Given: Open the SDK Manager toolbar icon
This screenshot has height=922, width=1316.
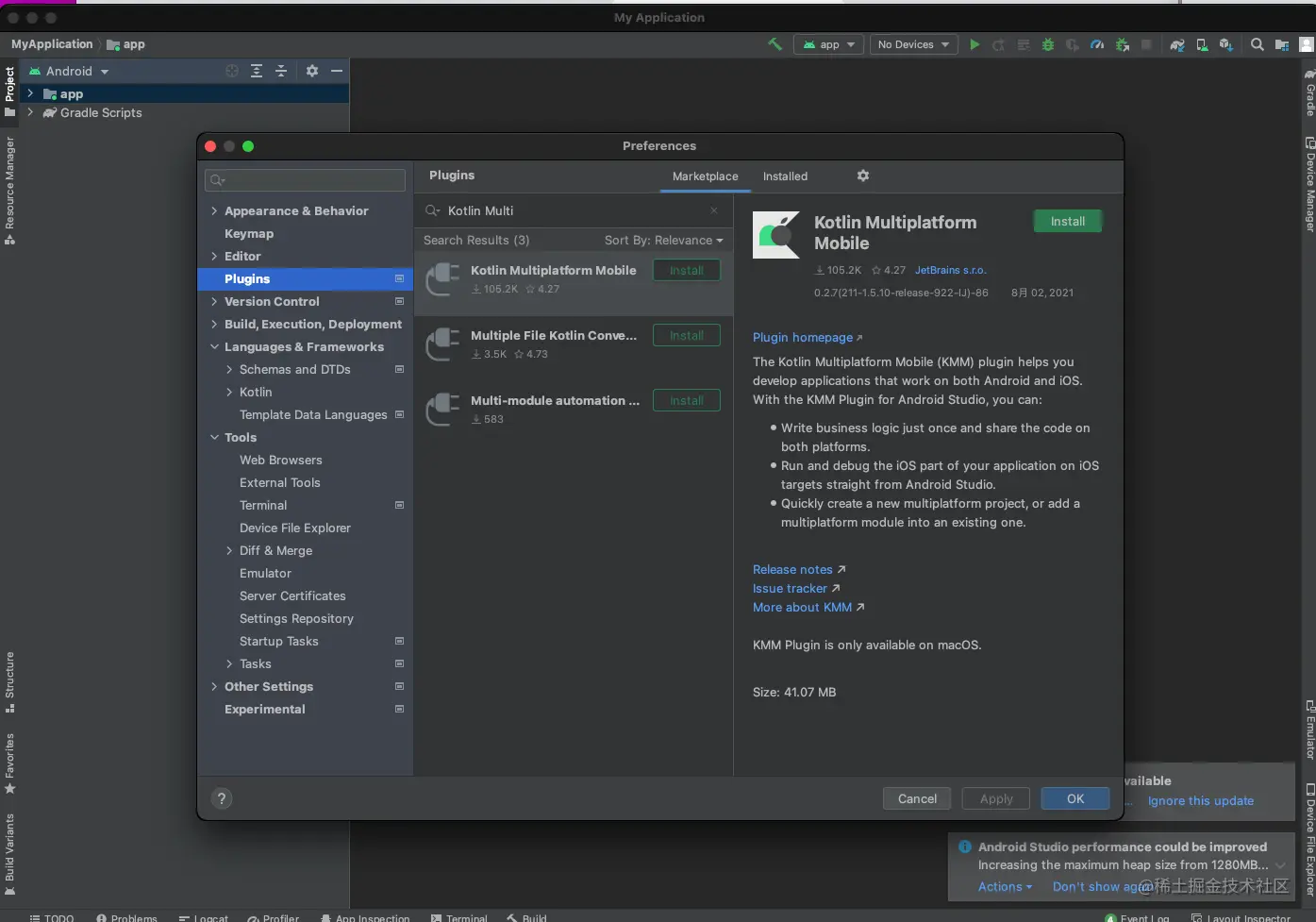Looking at the screenshot, I should pyautogui.click(x=1225, y=44).
